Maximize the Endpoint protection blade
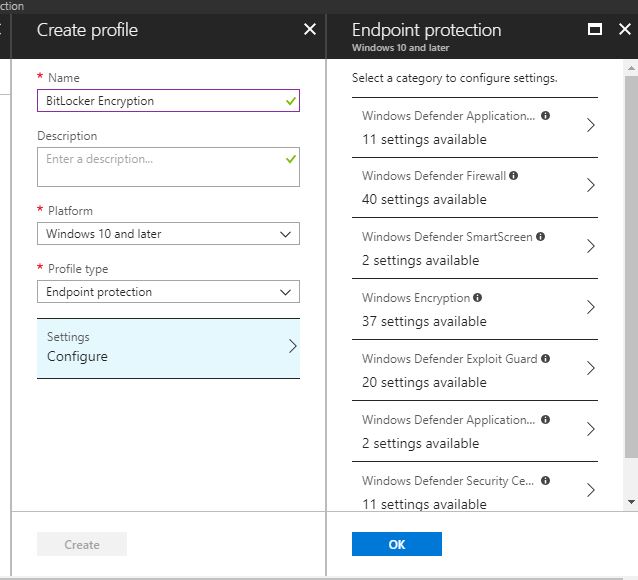638x580 pixels. (595, 29)
